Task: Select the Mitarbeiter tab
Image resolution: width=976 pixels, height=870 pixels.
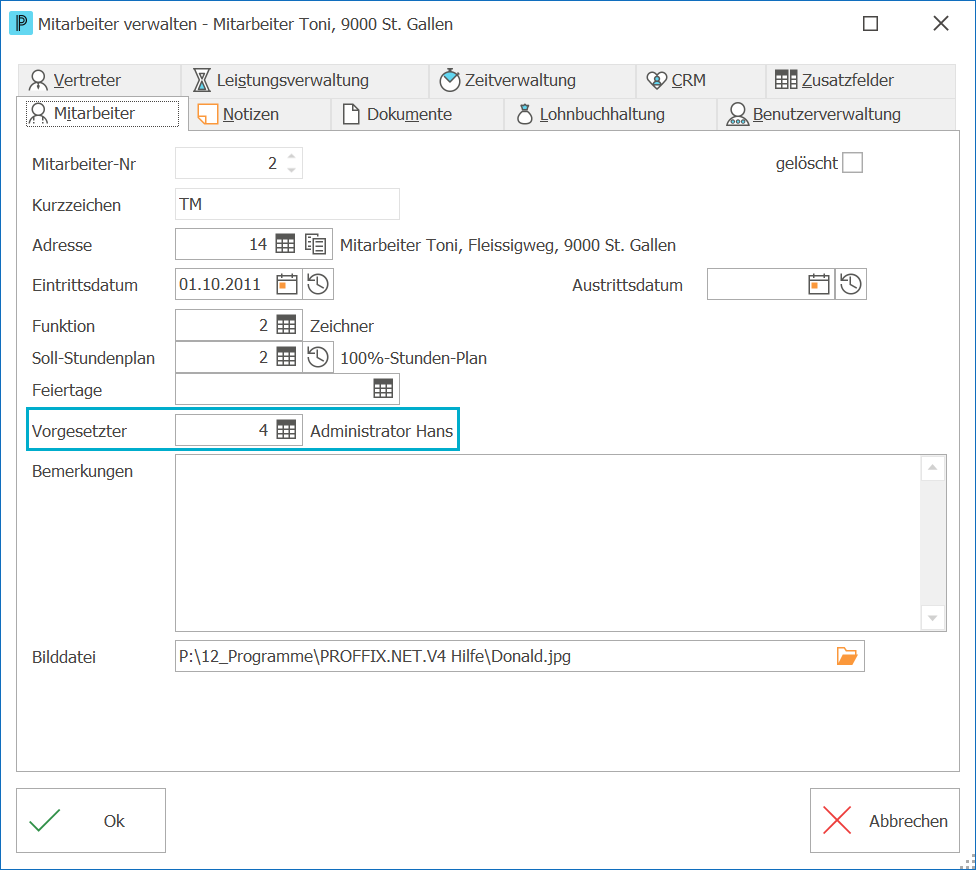Action: (102, 113)
